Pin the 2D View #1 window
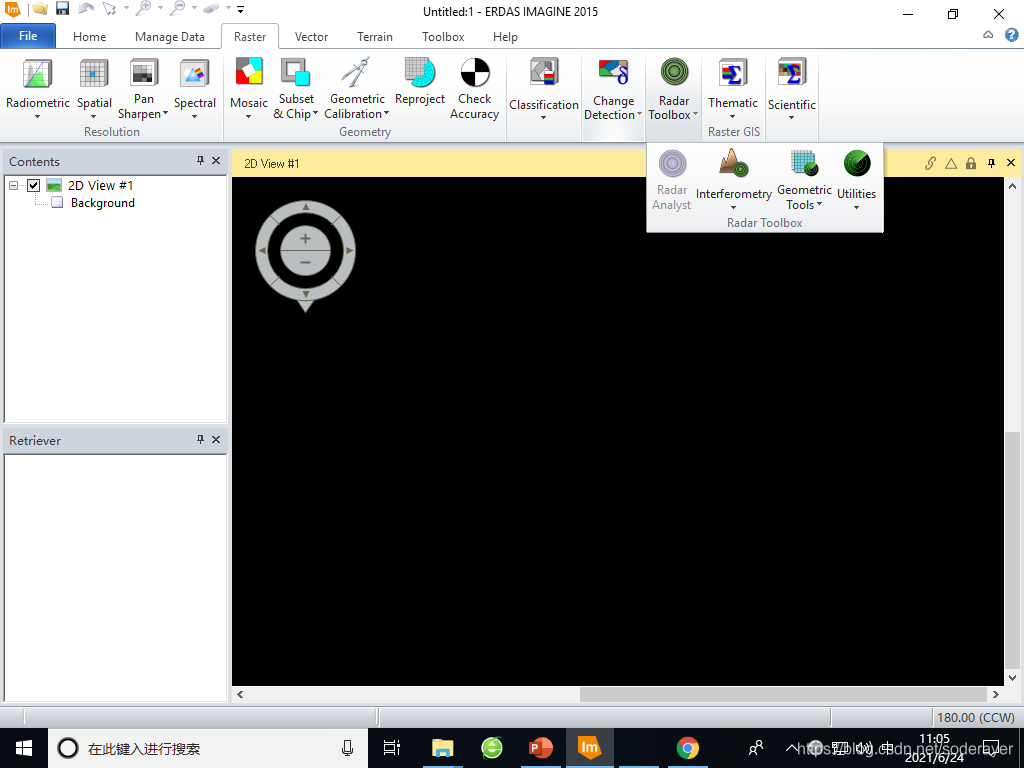 pyautogui.click(x=991, y=163)
